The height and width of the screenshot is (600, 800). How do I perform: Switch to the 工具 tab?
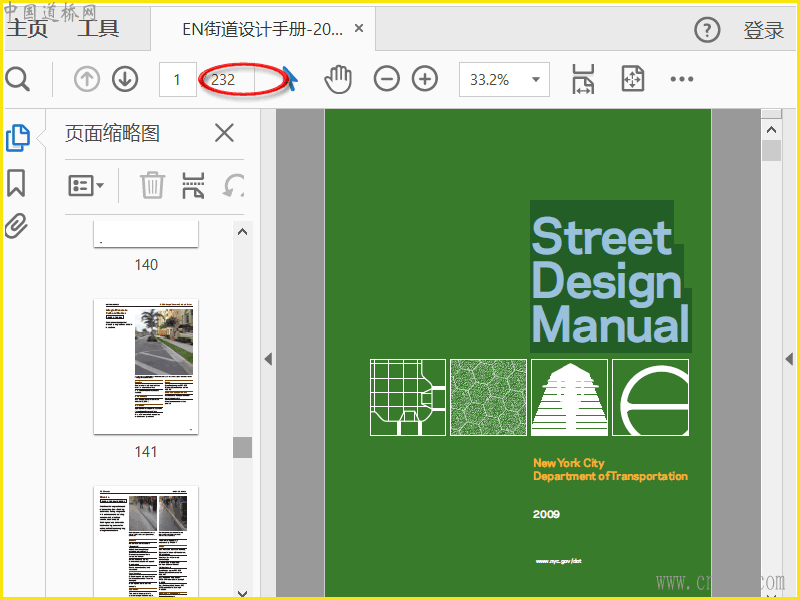click(98, 29)
